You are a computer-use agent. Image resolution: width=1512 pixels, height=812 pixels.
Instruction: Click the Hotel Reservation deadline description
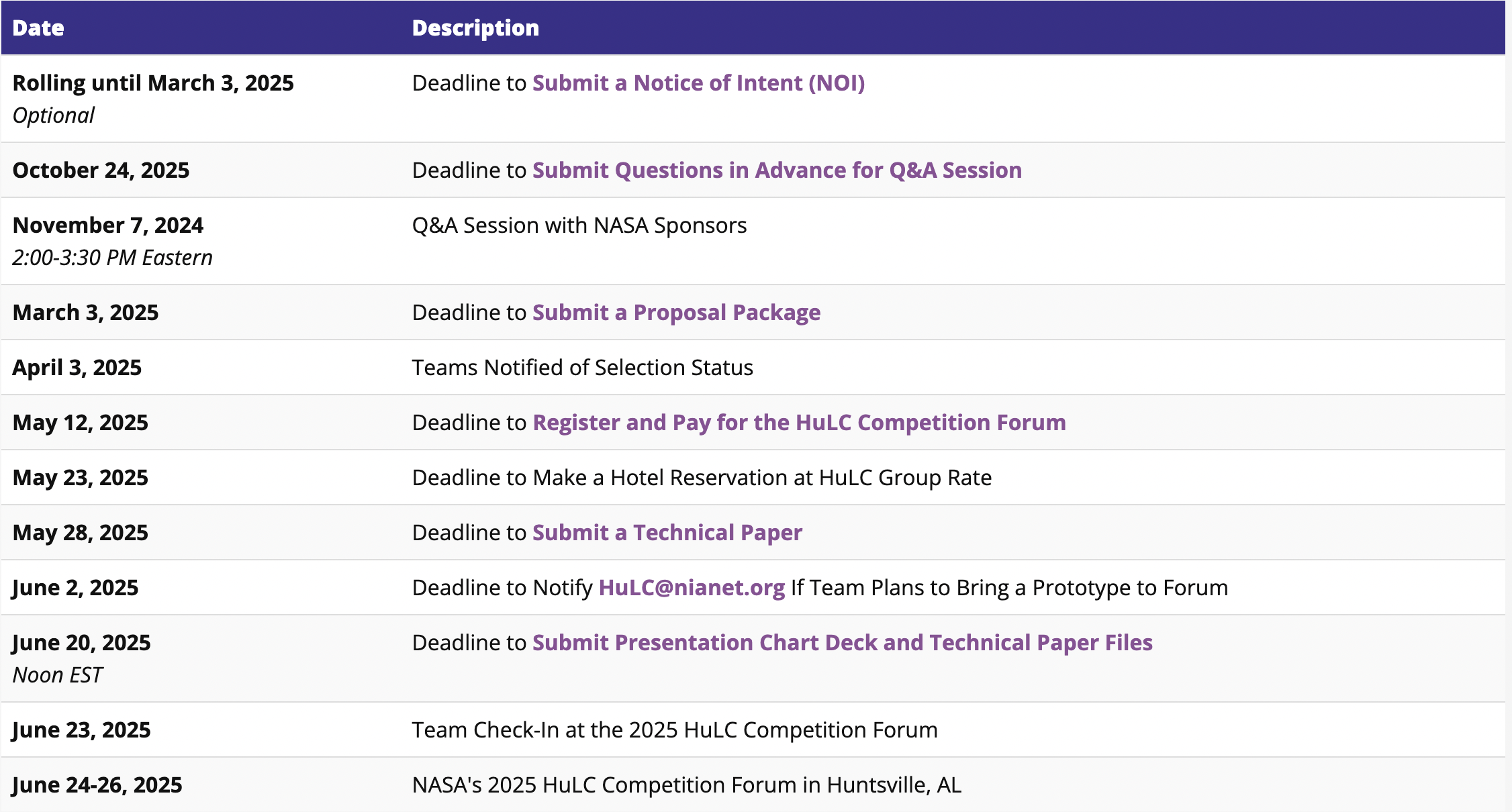point(702,478)
